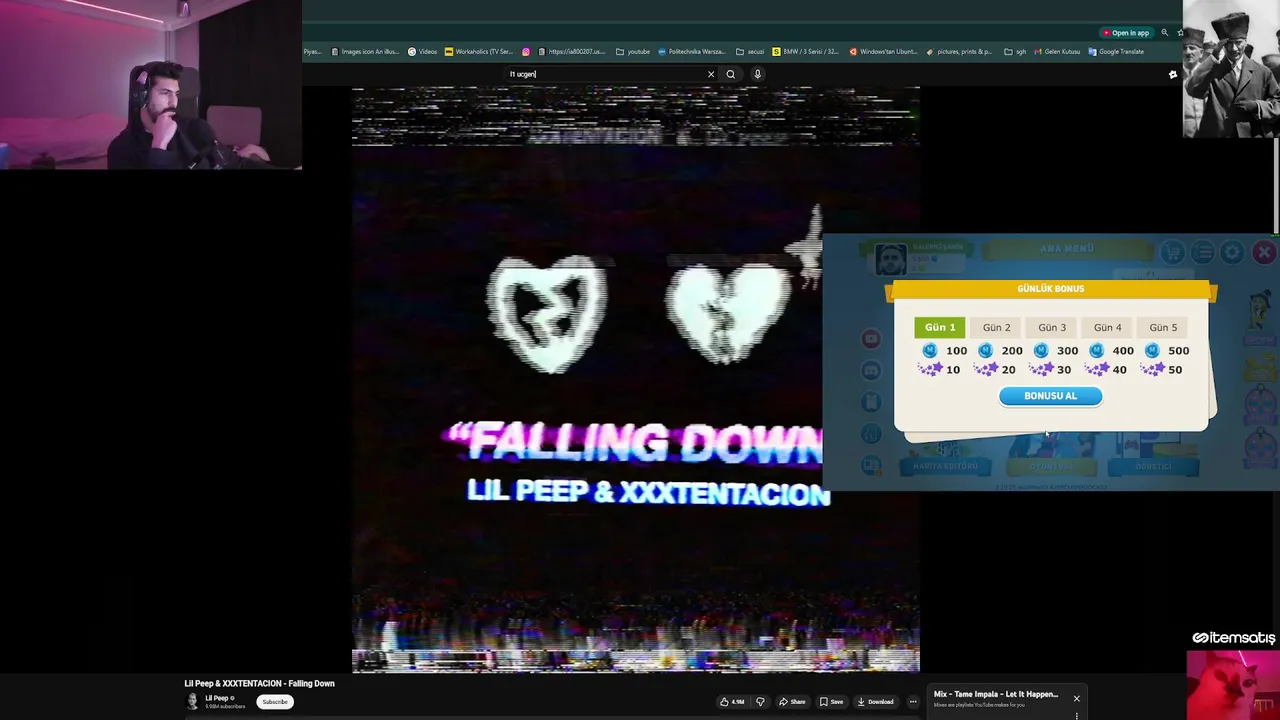The height and width of the screenshot is (720, 1280).
Task: Open the Images icon bookmark
Action: 365,52
